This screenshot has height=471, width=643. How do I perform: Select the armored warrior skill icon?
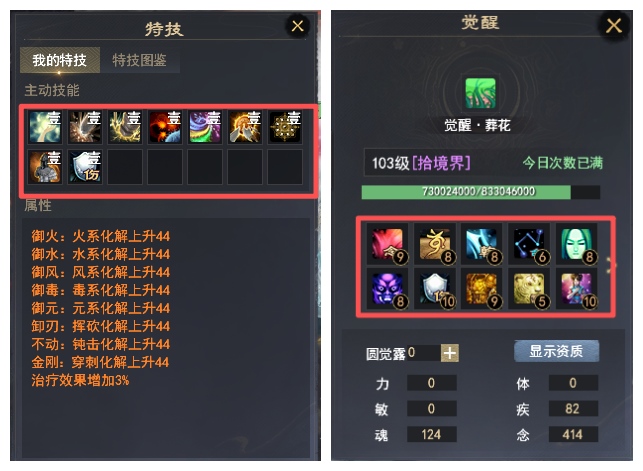click(x=45, y=167)
